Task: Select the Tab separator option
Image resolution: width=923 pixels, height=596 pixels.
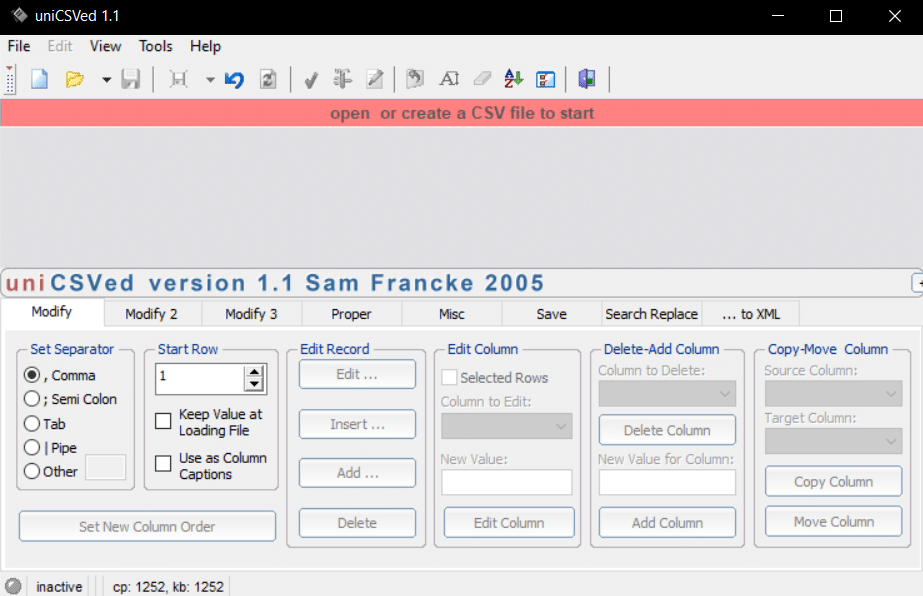Action: tap(32, 423)
